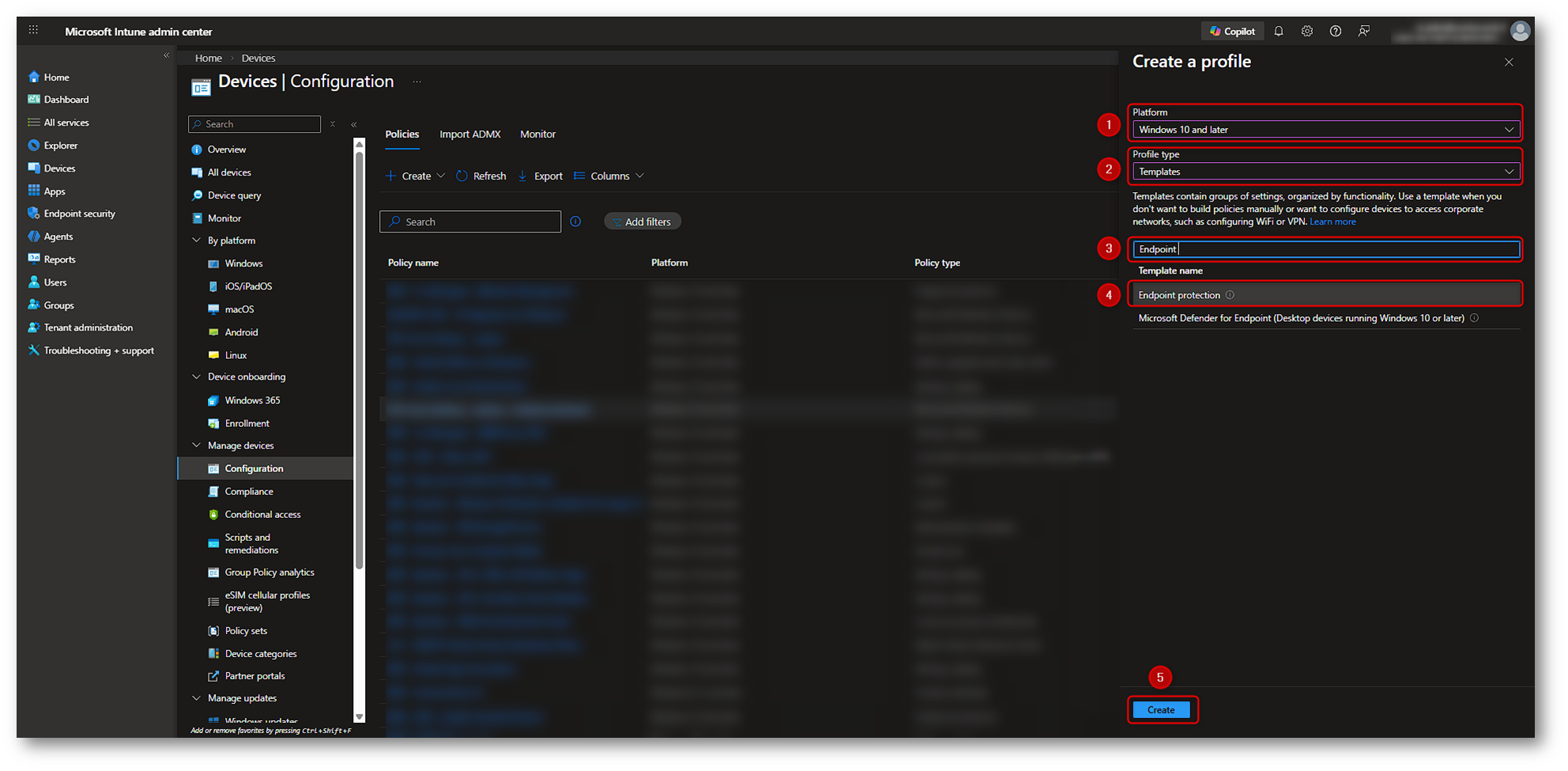Follow the Learn more link
This screenshot has height=771, width=1568.
coord(1332,222)
